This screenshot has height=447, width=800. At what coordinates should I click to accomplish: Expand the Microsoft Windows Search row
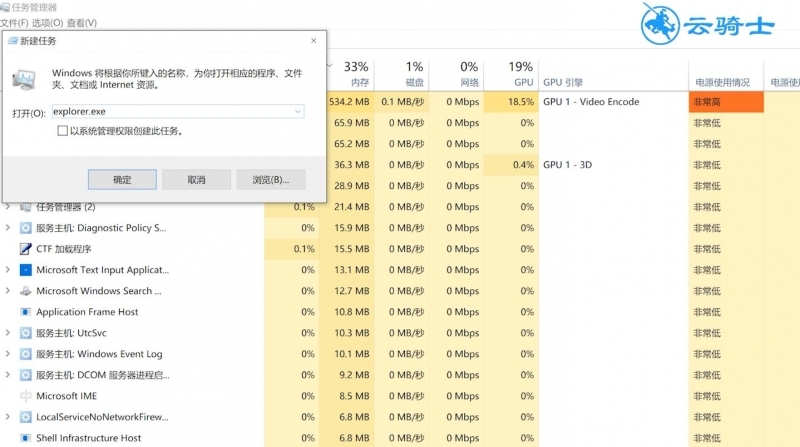pos(8,290)
